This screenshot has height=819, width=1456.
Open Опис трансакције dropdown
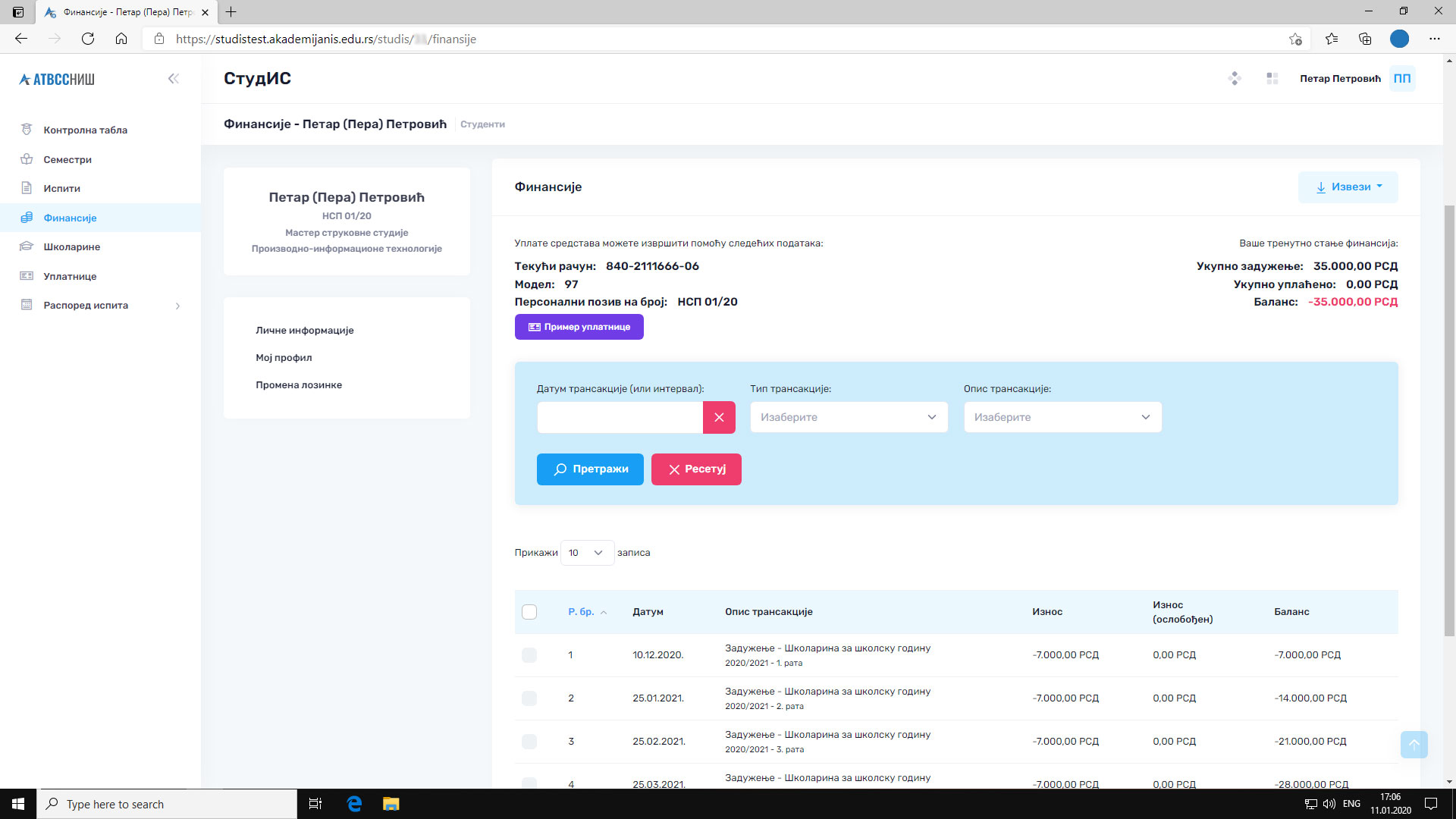pos(1062,417)
